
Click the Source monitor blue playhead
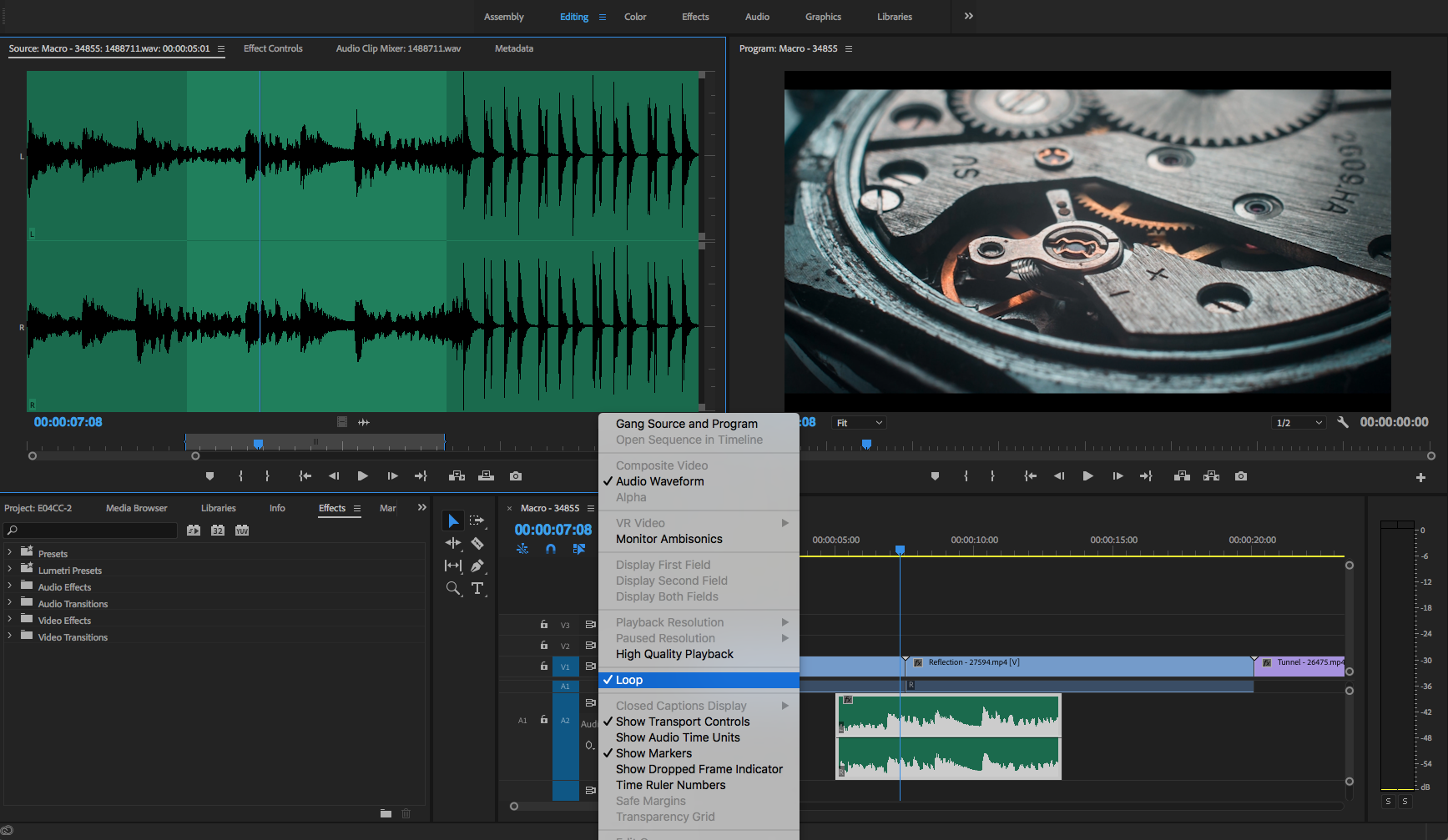tap(259, 444)
